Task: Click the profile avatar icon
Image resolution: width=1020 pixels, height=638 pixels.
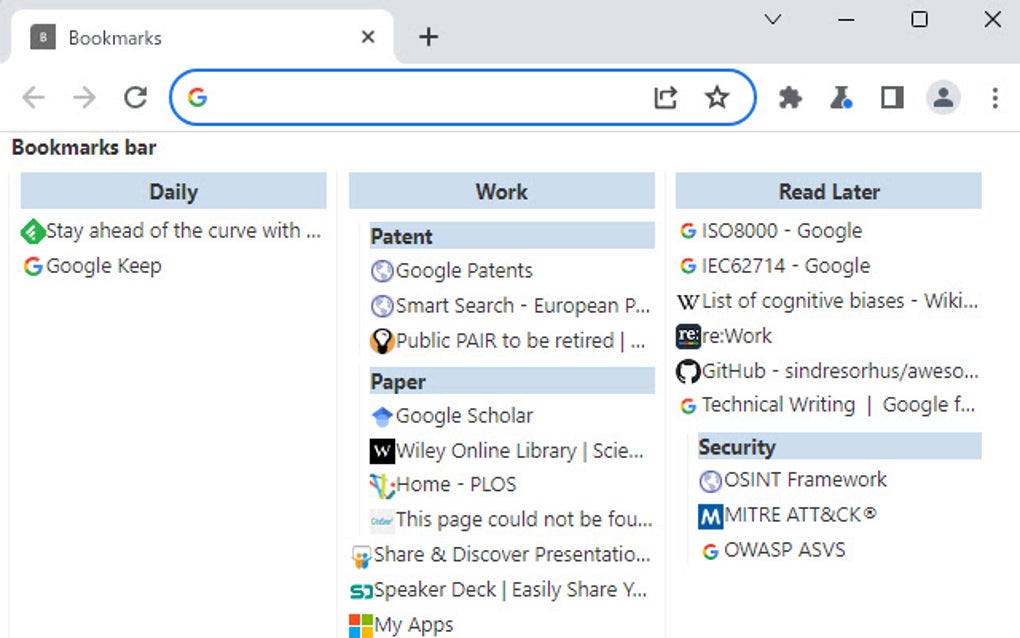Action: (942, 97)
